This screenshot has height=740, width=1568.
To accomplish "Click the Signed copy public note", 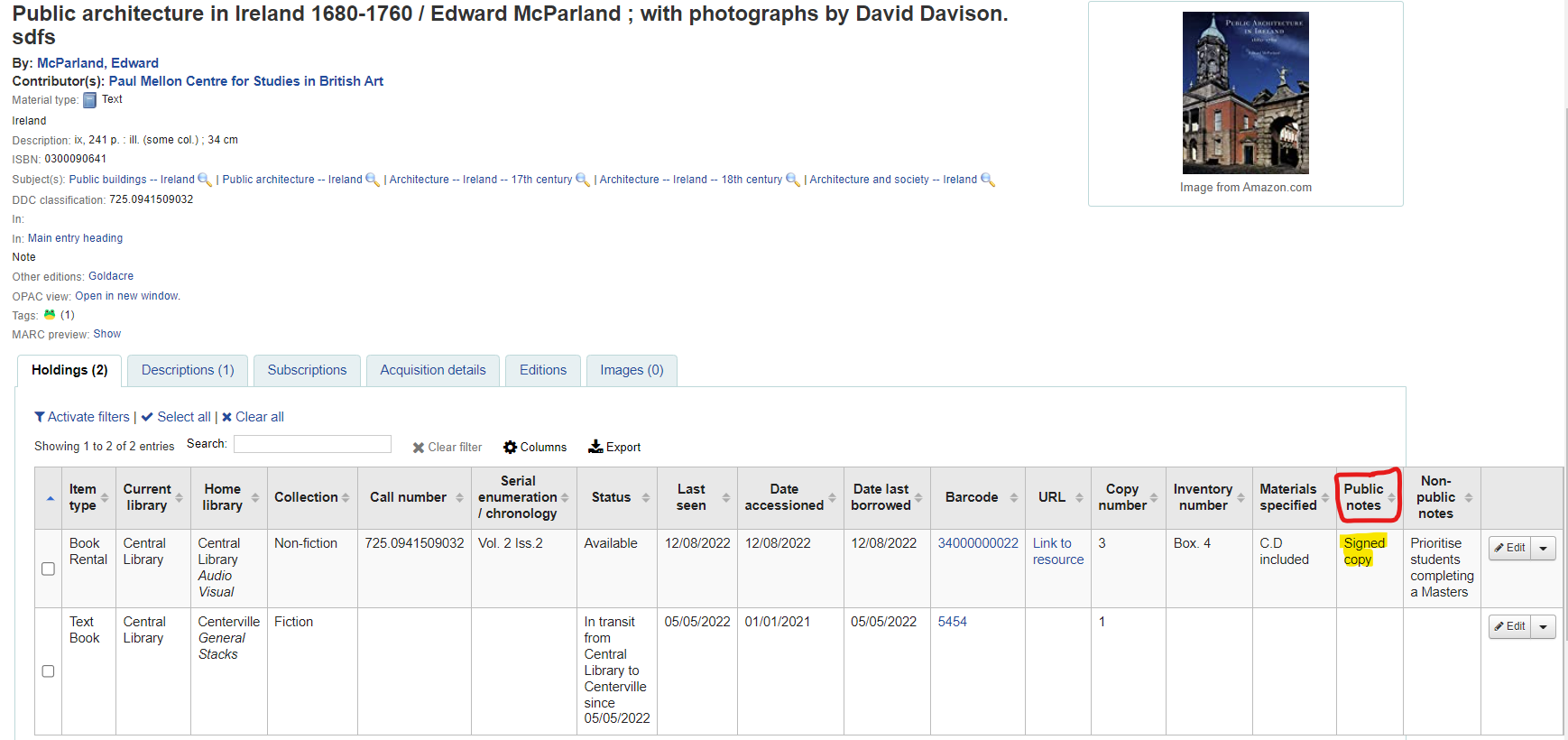I will (1364, 551).
